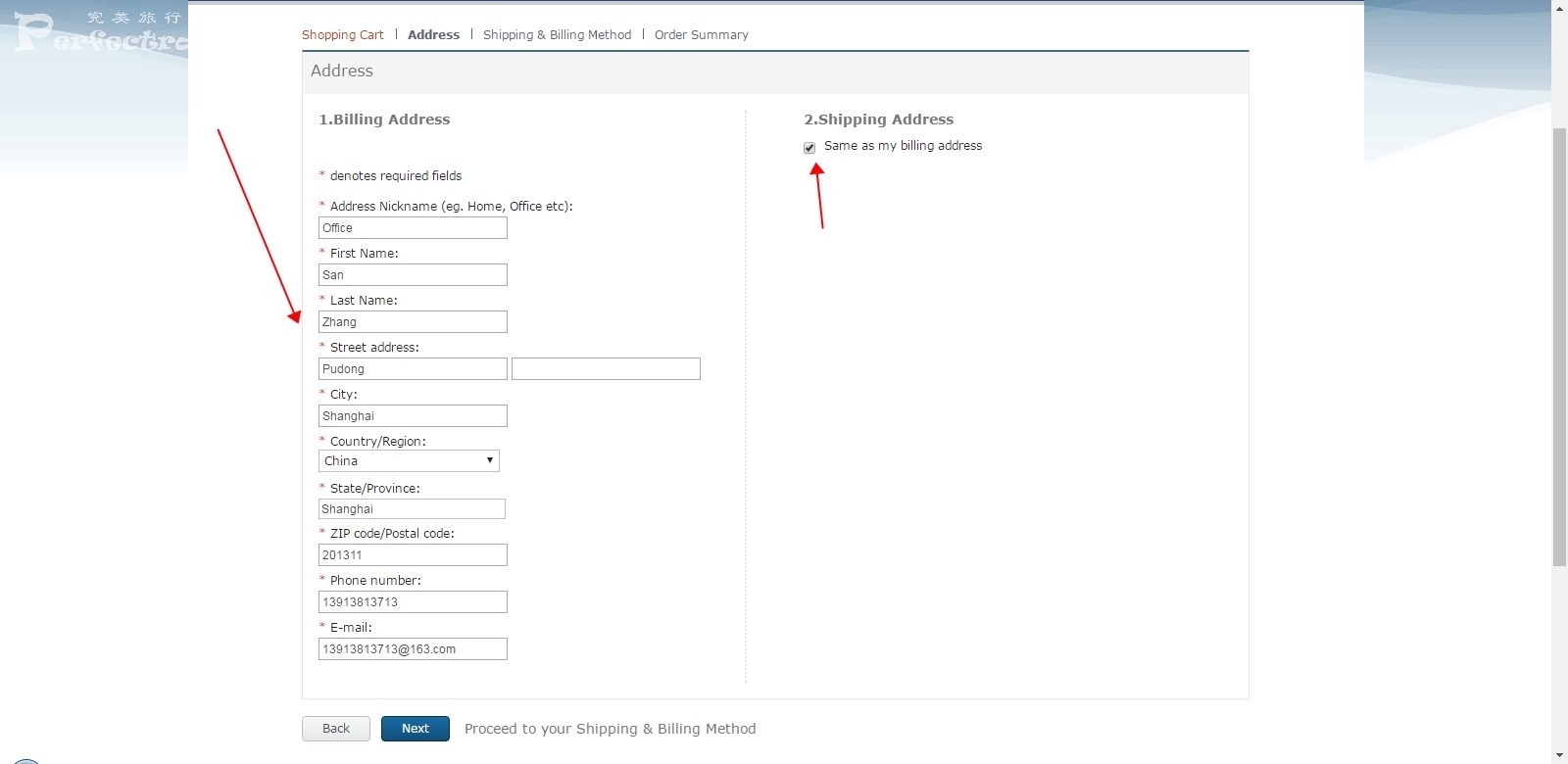Open the Order Summary step
The width and height of the screenshot is (1568, 764).
click(702, 34)
